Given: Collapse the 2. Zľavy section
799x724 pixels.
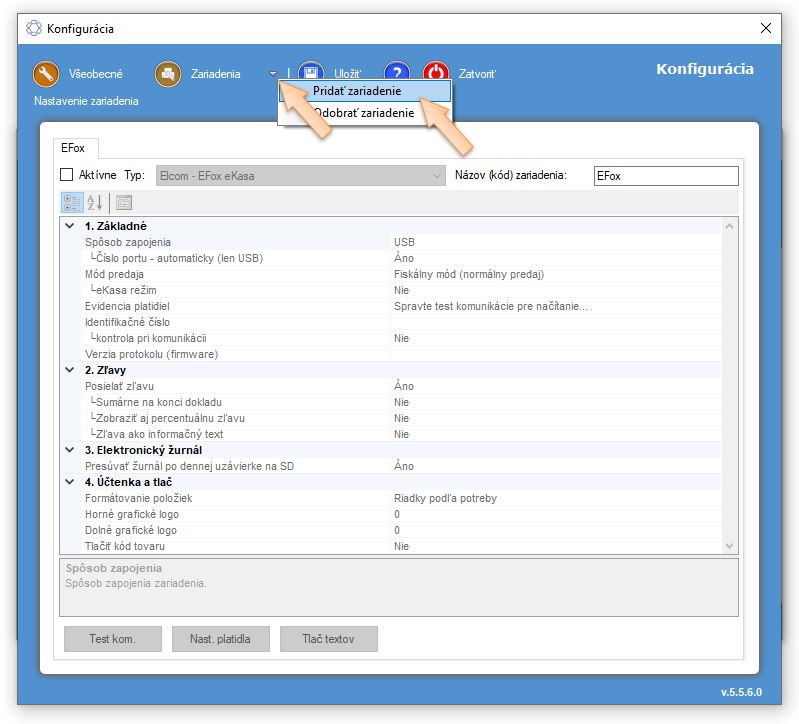Looking at the screenshot, I should pyautogui.click(x=69, y=370).
